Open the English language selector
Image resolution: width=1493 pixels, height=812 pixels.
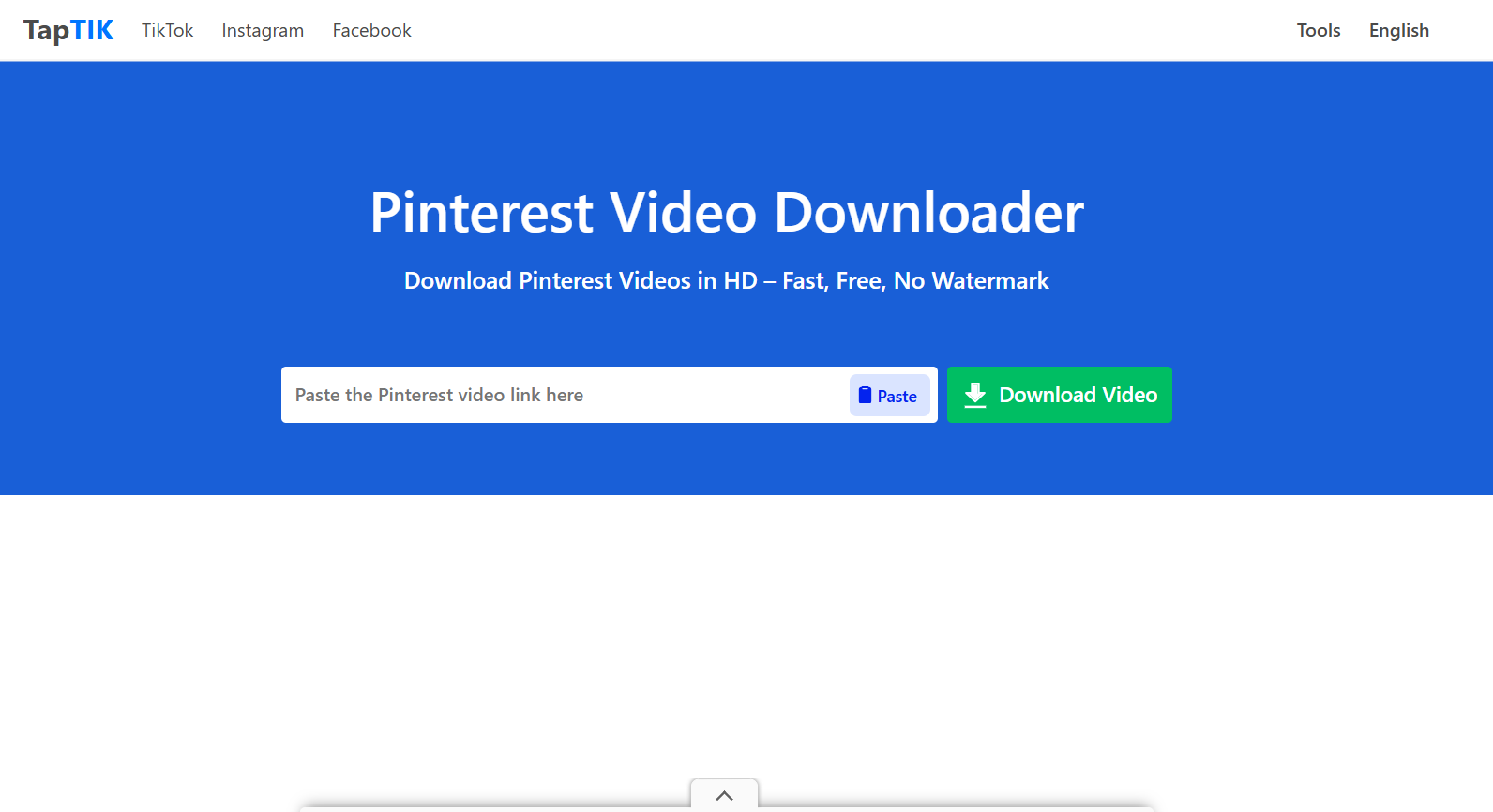pos(1398,30)
